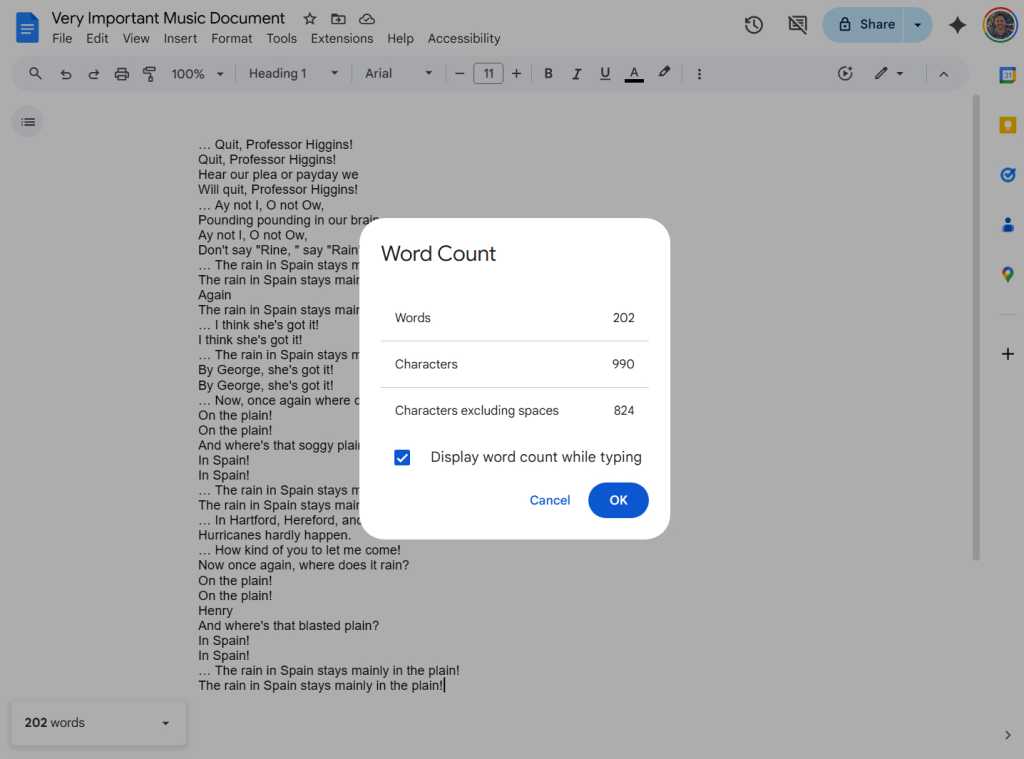Open the Gemini sparkle icon
The image size is (1024, 759).
coord(957,25)
